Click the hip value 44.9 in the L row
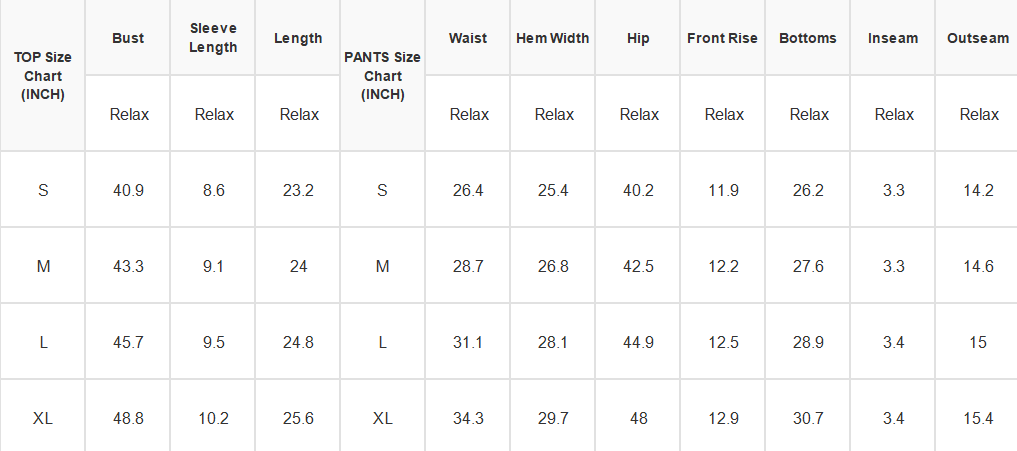Image resolution: width=1017 pixels, height=451 pixels. click(638, 343)
